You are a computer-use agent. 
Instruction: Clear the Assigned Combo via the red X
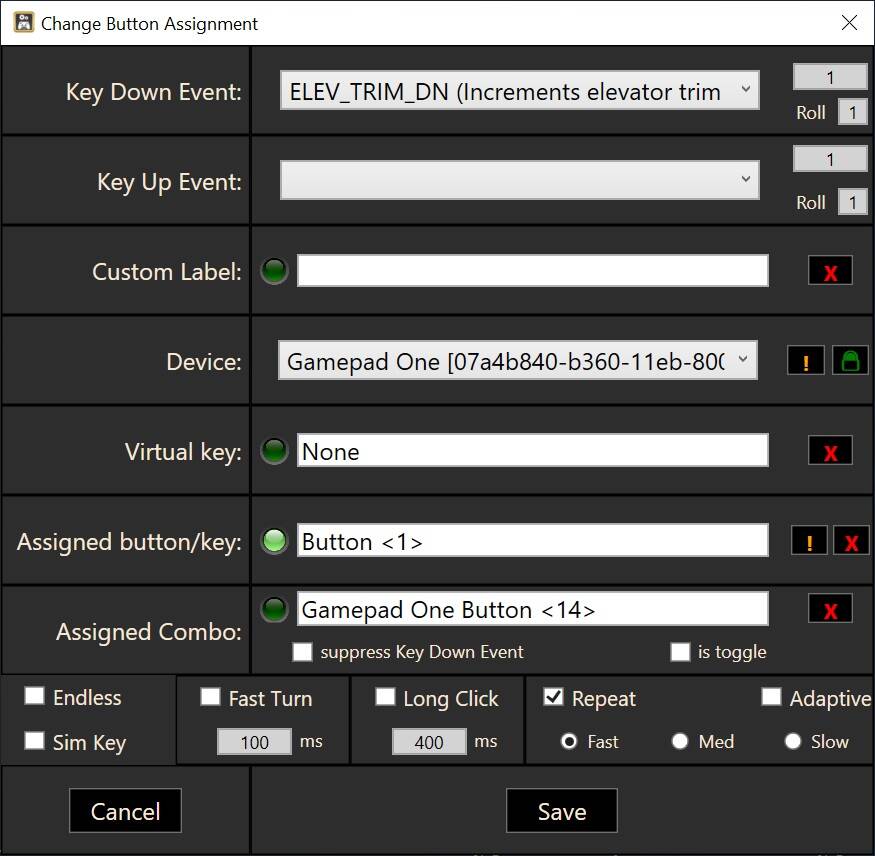(830, 608)
